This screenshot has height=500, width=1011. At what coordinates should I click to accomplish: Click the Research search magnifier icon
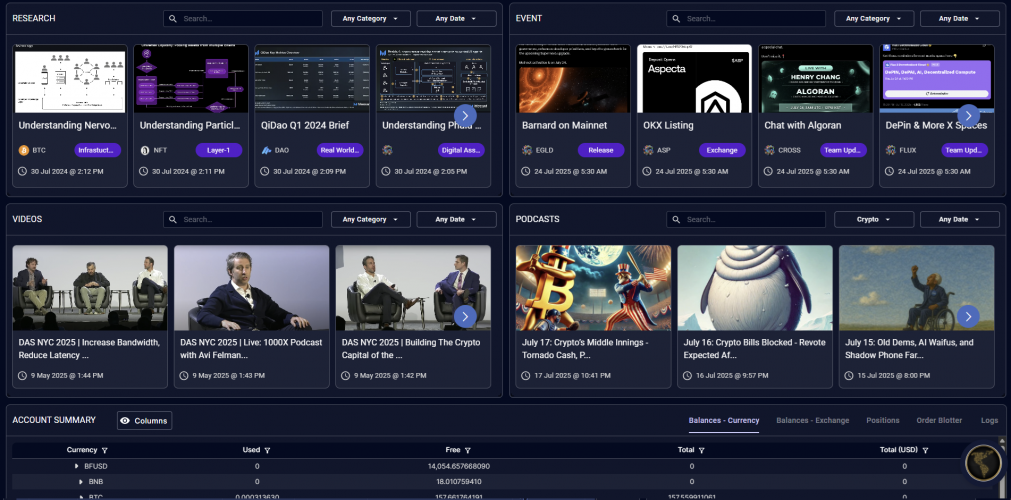pyautogui.click(x=173, y=19)
